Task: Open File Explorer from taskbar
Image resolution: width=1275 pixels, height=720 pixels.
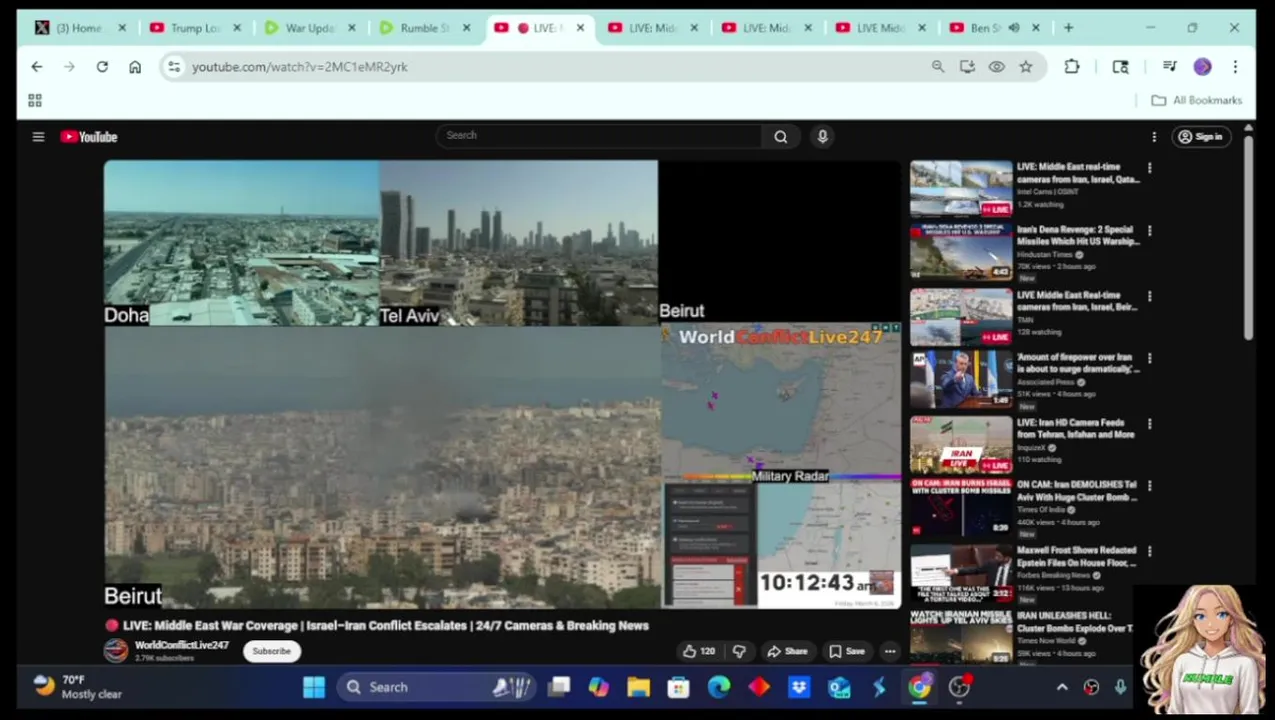Action: tap(638, 687)
